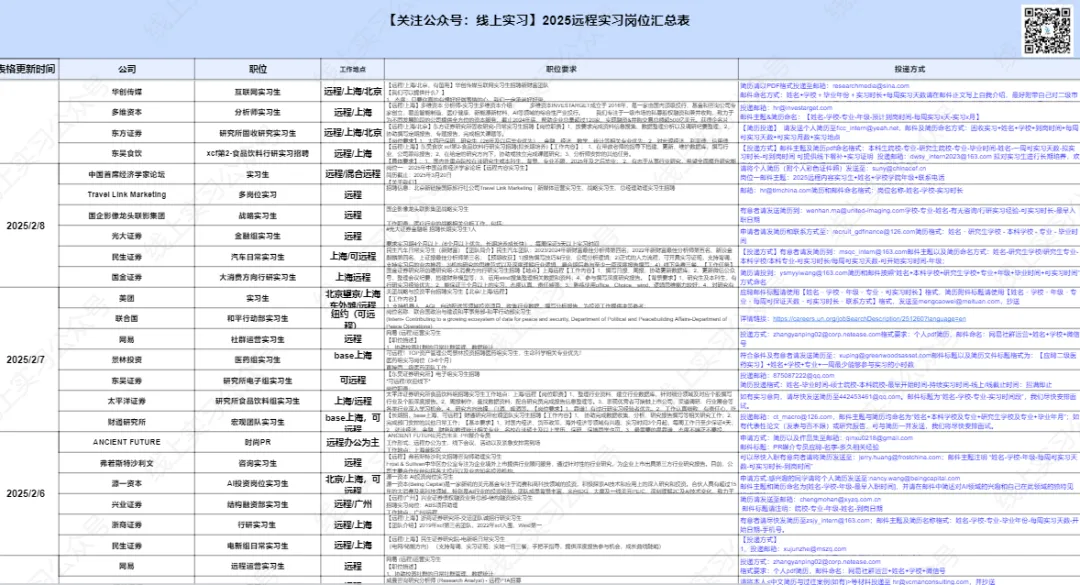Image resolution: width=1080 pixels, height=585 pixels.
Task: Select the company cell '东吴食饮'
Action: pos(127,154)
